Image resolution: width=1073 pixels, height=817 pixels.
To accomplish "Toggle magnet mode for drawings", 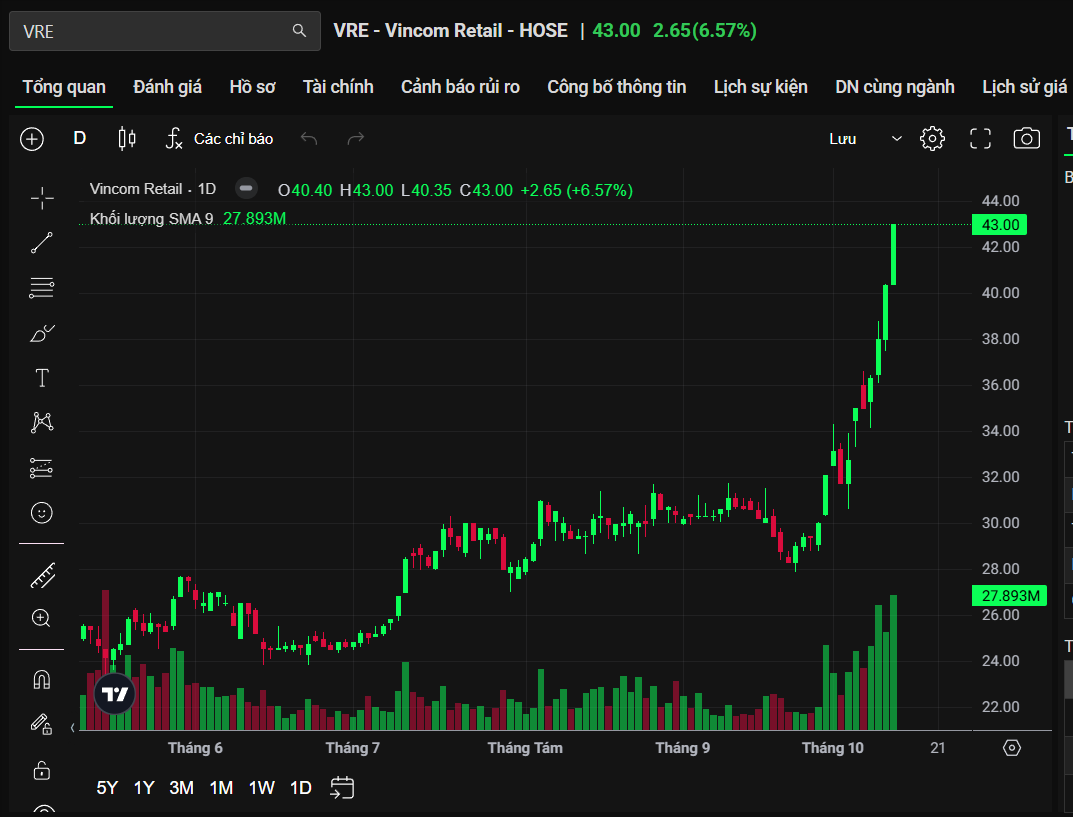I will tap(42, 680).
